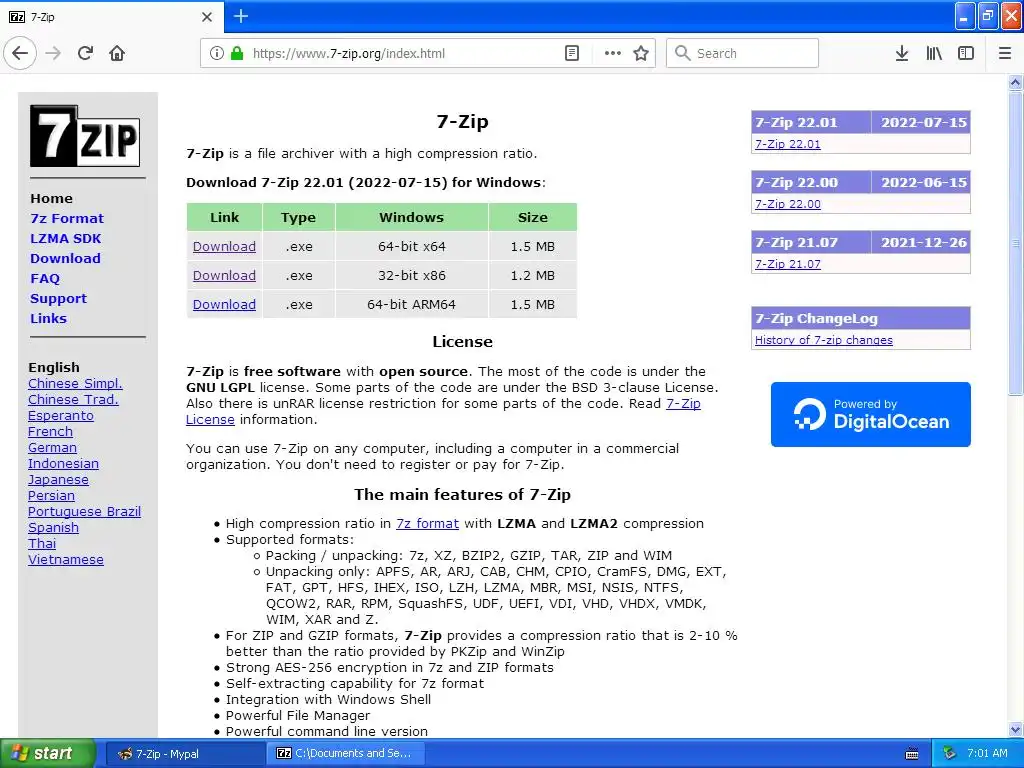Open the hamburger application menu
Image resolution: width=1024 pixels, height=768 pixels.
pos(1004,54)
